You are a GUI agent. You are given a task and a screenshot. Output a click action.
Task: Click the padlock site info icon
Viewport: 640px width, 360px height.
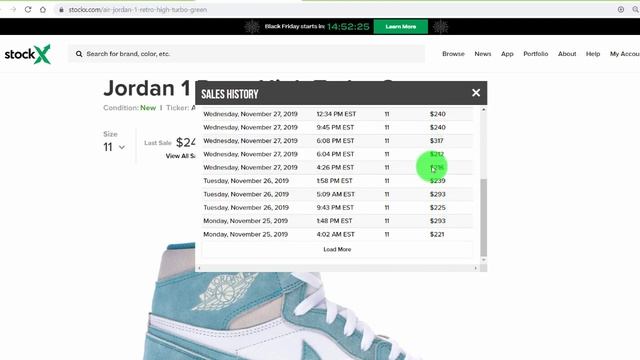pos(61,9)
